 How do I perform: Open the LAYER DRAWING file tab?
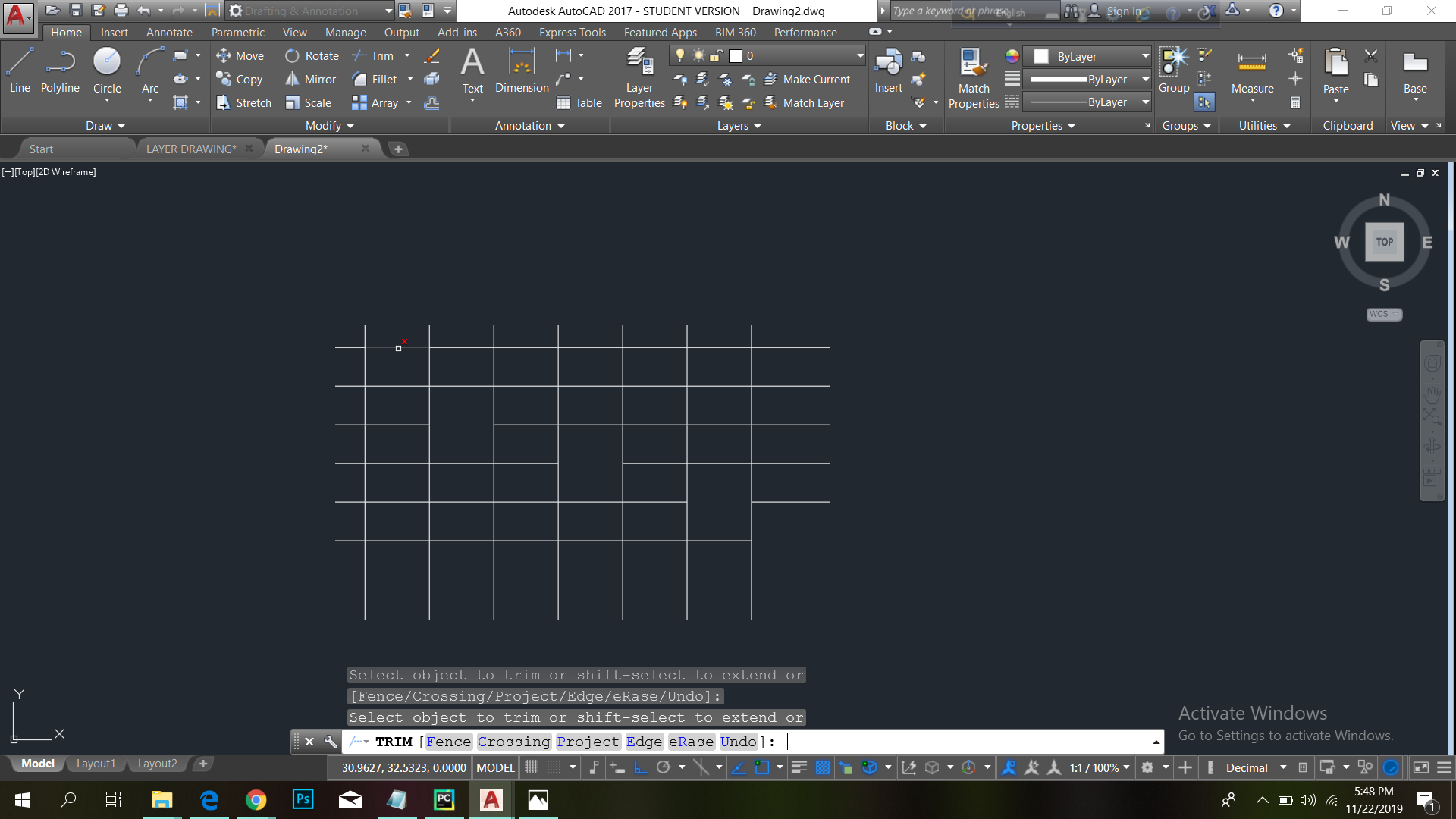(x=191, y=149)
